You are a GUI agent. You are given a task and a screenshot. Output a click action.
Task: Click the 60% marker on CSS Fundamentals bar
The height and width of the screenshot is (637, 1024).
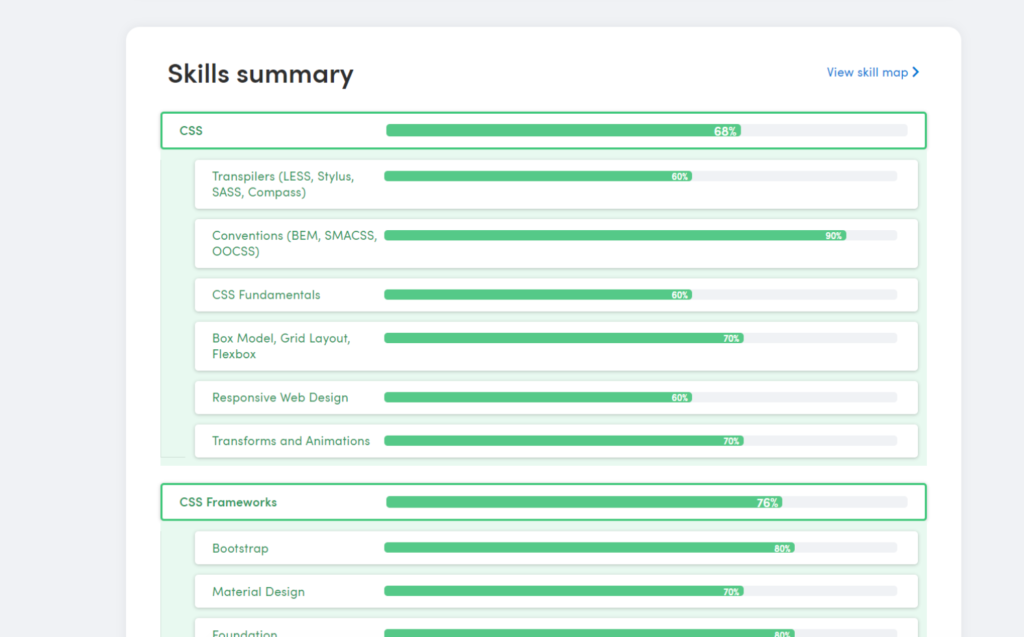point(680,295)
